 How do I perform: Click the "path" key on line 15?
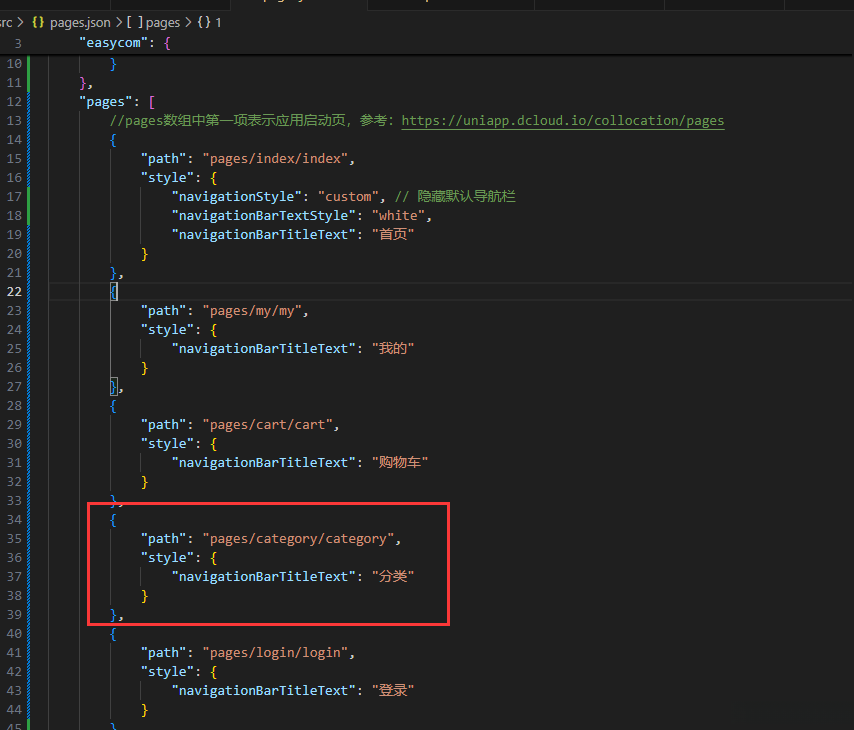(163, 159)
